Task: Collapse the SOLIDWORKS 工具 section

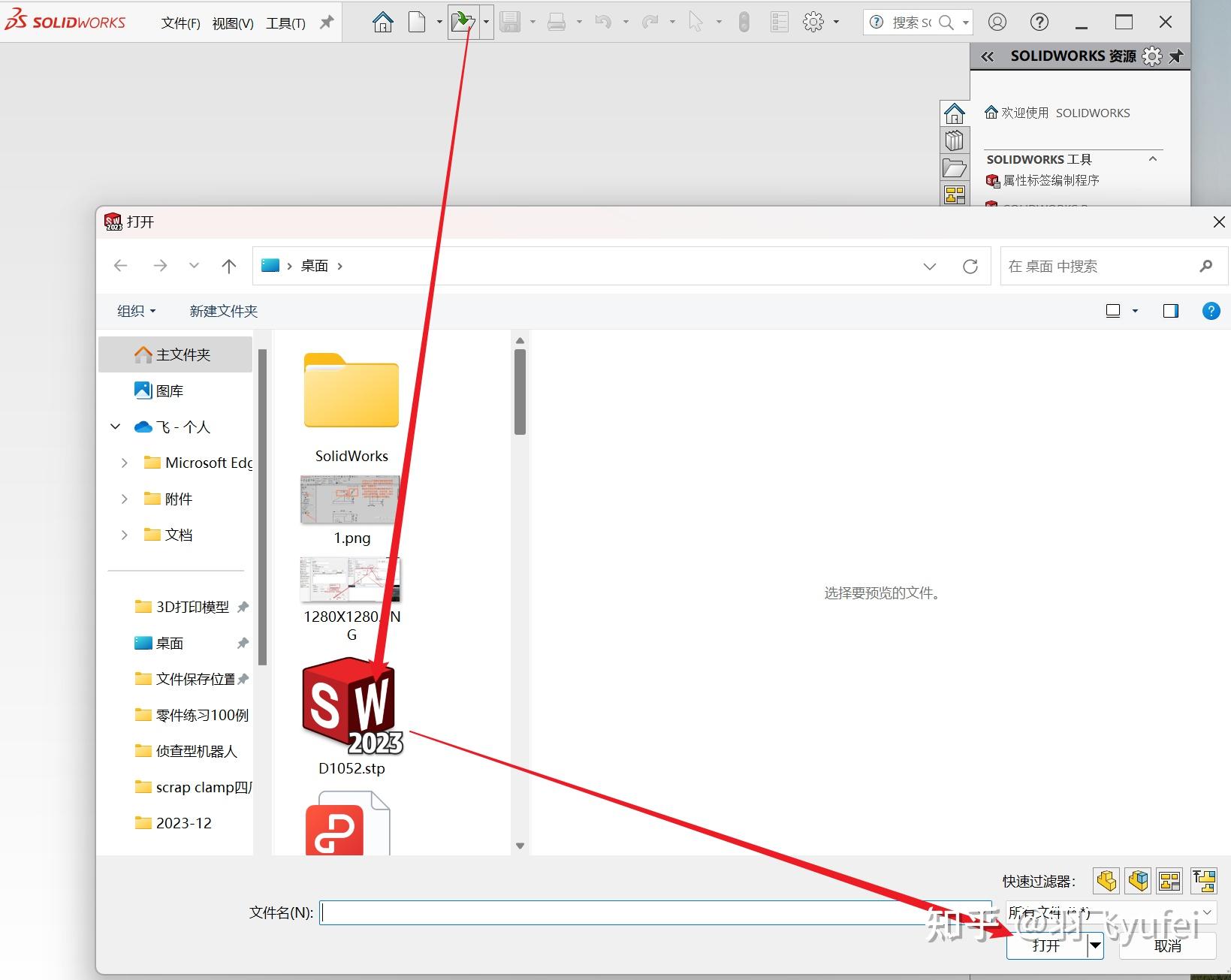Action: tap(1153, 158)
